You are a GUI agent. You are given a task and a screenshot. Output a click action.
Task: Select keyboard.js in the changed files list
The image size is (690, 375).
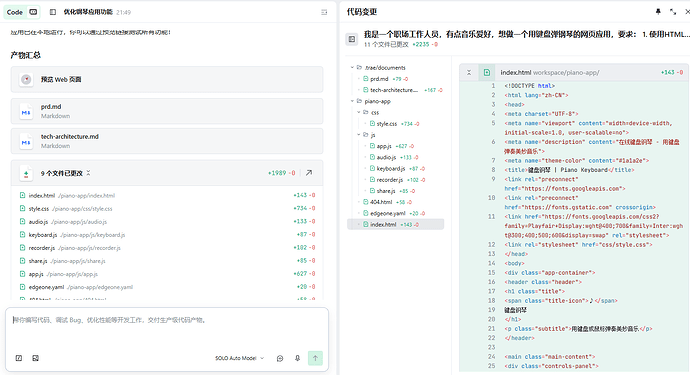tap(167, 235)
